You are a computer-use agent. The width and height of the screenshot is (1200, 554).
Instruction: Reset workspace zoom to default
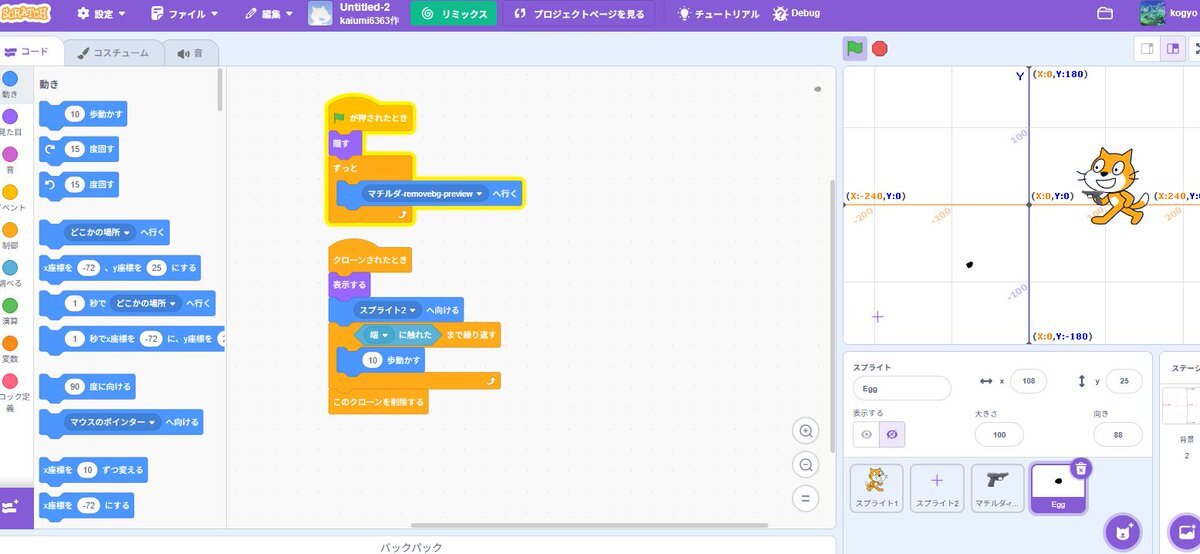pos(804,497)
